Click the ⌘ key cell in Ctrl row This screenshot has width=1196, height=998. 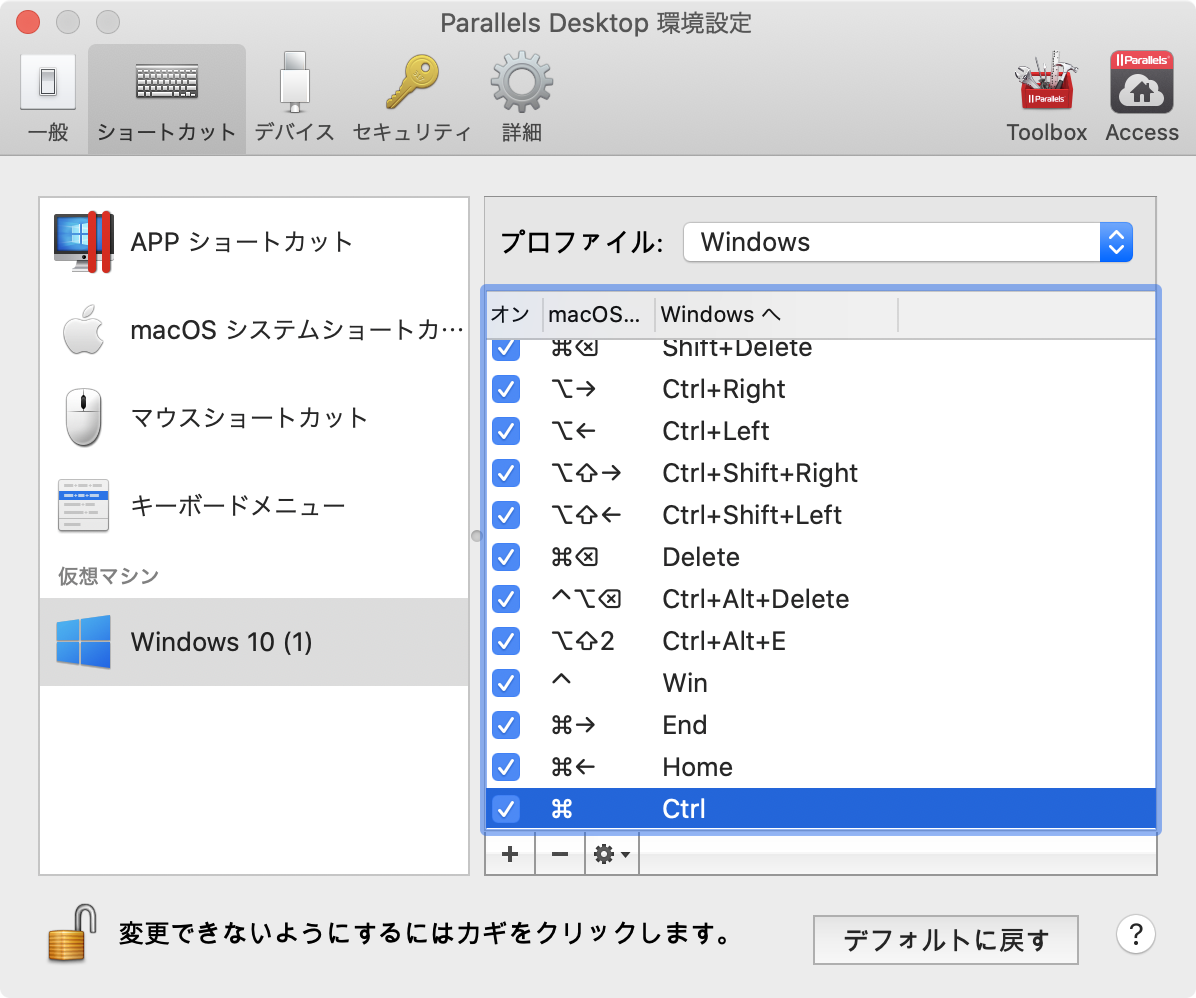pos(561,809)
